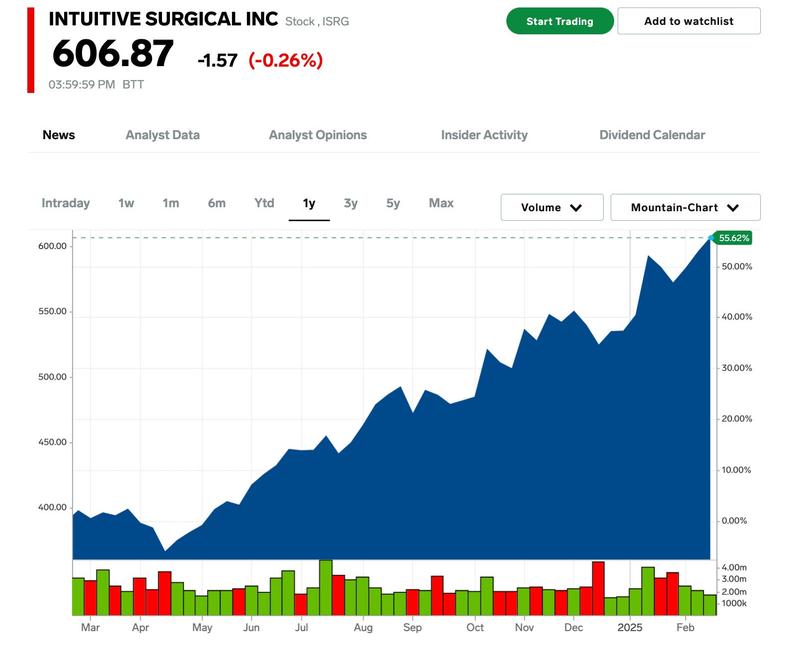View the Insider Activity tab
800x652 pixels.
pyautogui.click(x=484, y=135)
